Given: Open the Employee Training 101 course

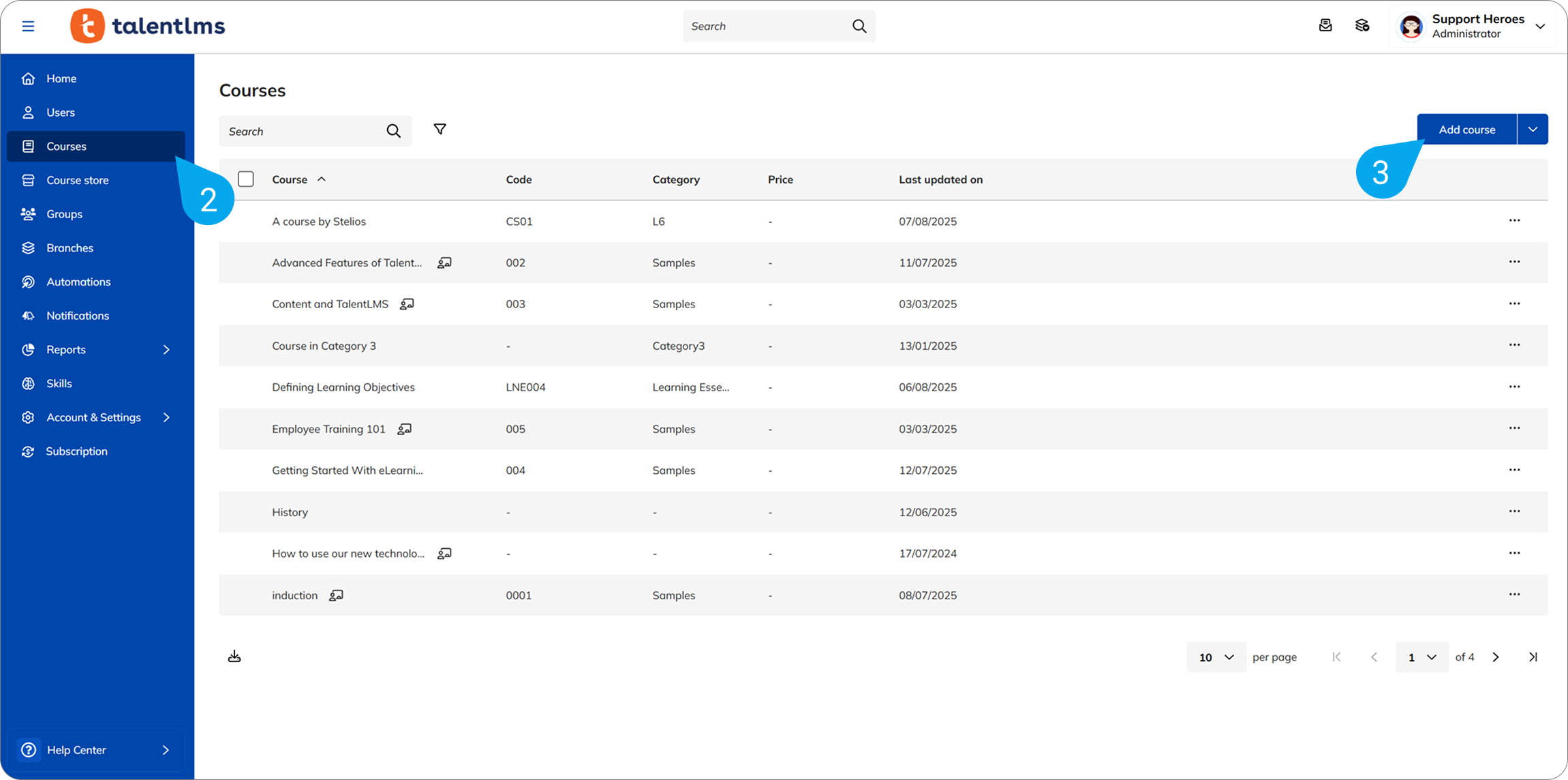Looking at the screenshot, I should [328, 429].
